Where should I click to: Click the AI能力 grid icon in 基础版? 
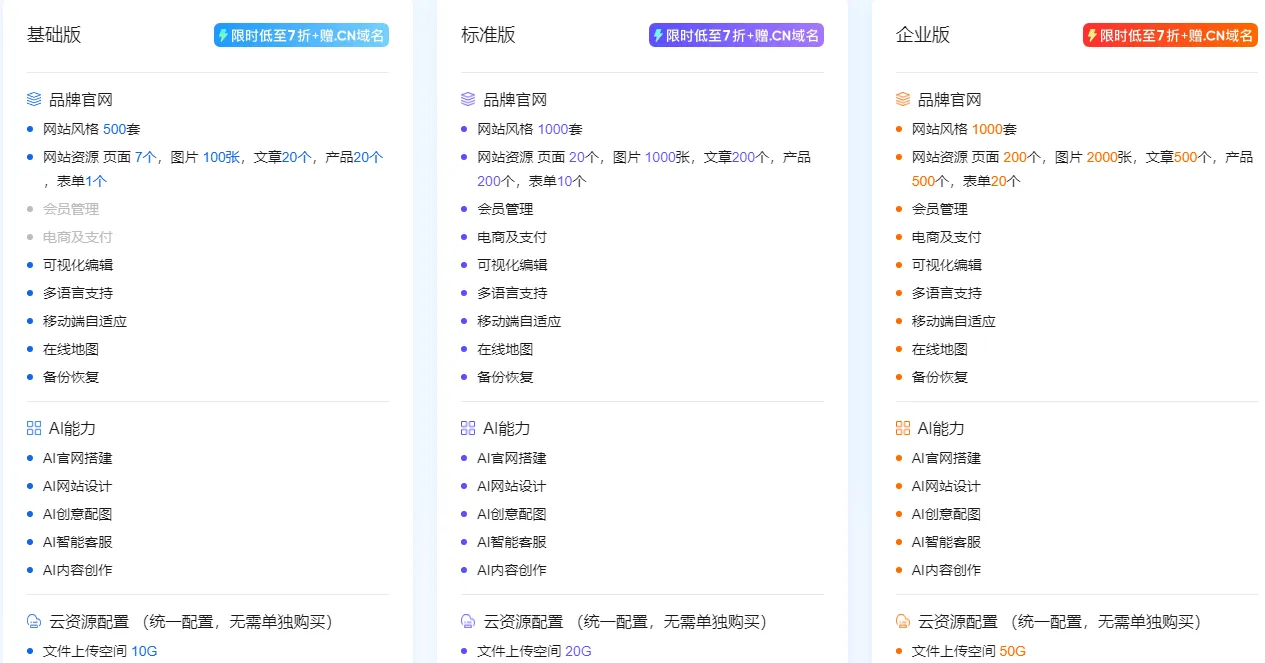[32, 427]
